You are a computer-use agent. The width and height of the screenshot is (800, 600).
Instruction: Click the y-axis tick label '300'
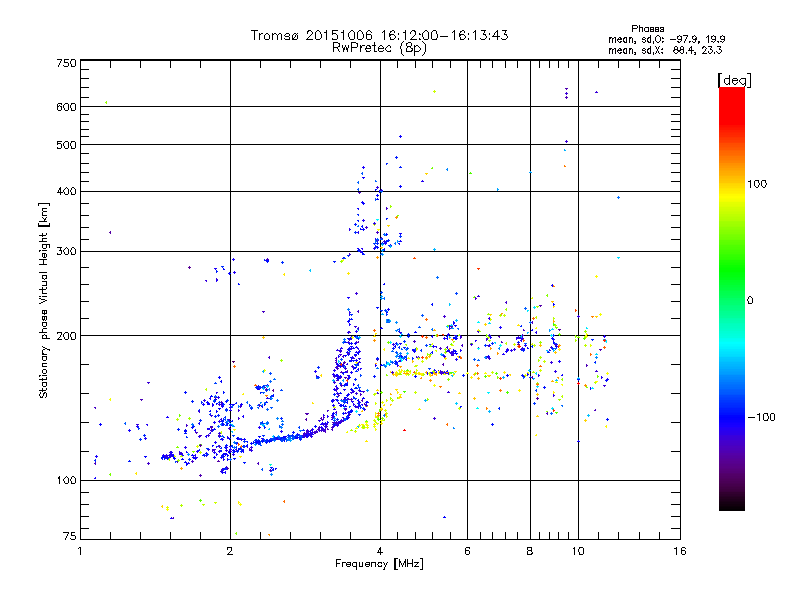click(x=66, y=252)
